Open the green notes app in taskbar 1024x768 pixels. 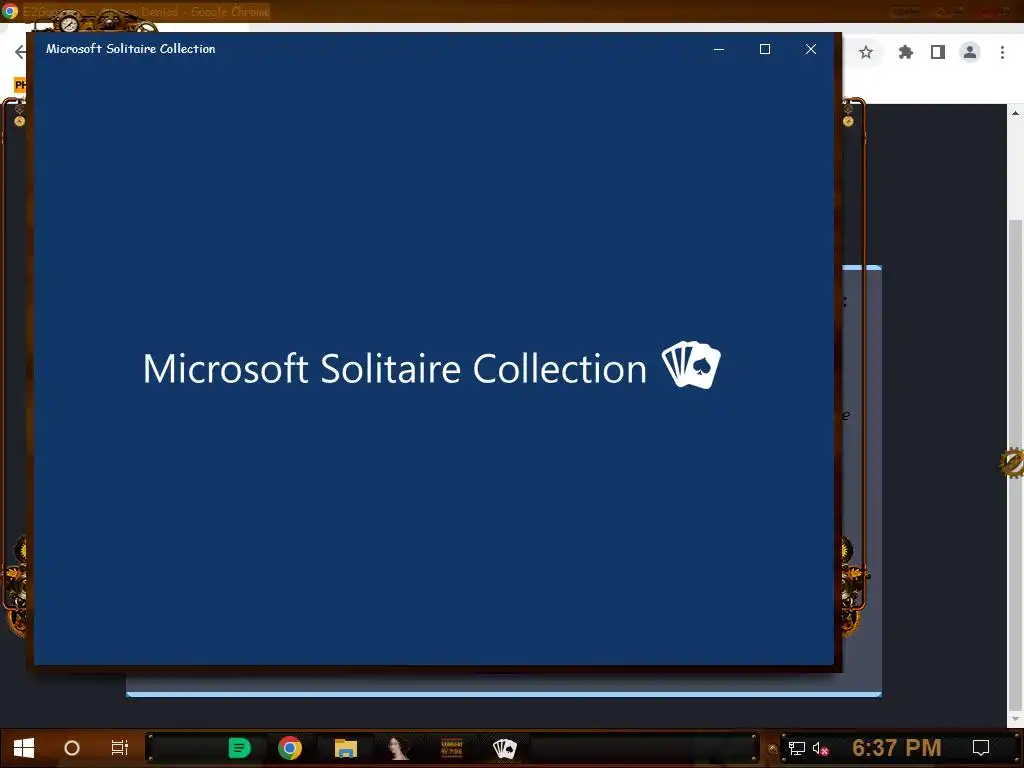[x=239, y=748]
